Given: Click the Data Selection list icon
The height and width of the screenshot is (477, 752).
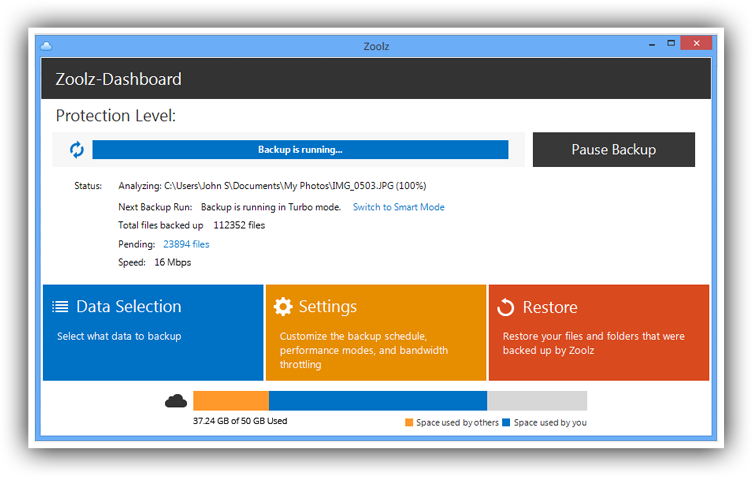Looking at the screenshot, I should click(60, 306).
